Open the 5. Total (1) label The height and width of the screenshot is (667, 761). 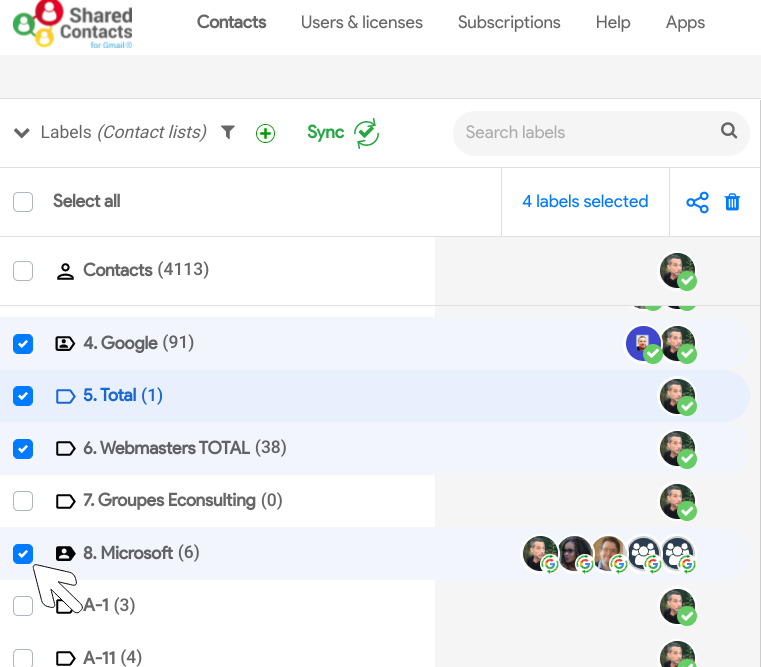(x=123, y=395)
